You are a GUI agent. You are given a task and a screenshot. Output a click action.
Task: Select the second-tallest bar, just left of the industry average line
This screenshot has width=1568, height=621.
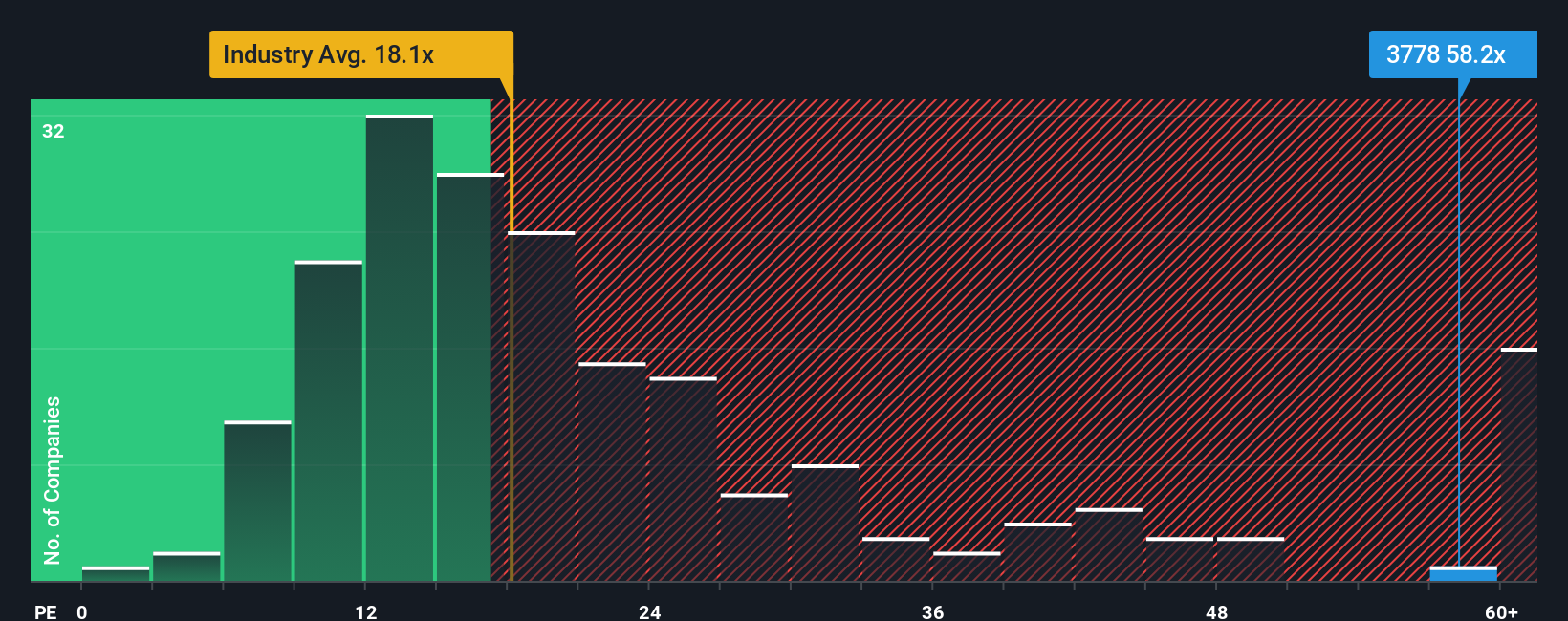click(470, 376)
